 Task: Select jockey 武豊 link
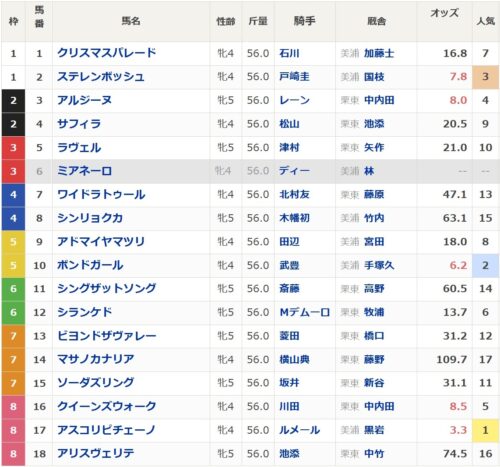(x=289, y=265)
